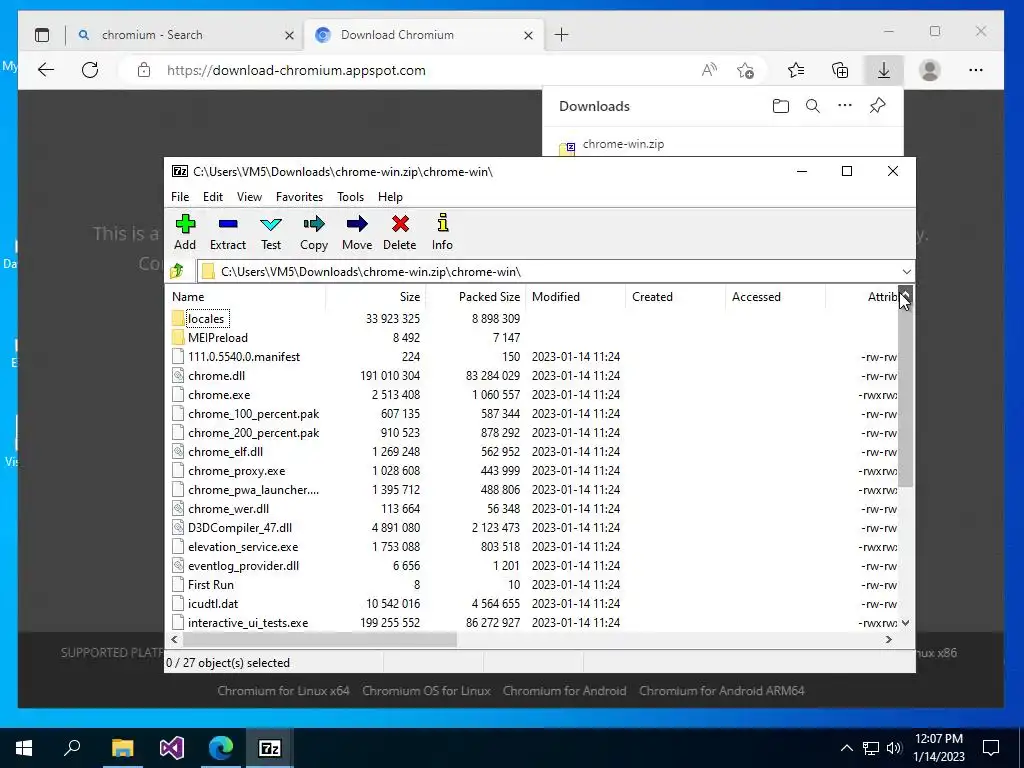Screen dimensions: 1024x768
Task: Open Edge Collections icon
Action: (x=840, y=70)
